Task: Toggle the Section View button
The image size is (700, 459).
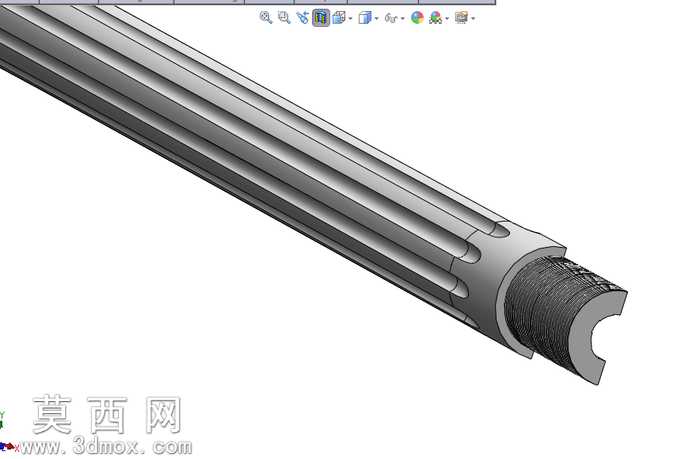Action: [x=321, y=18]
